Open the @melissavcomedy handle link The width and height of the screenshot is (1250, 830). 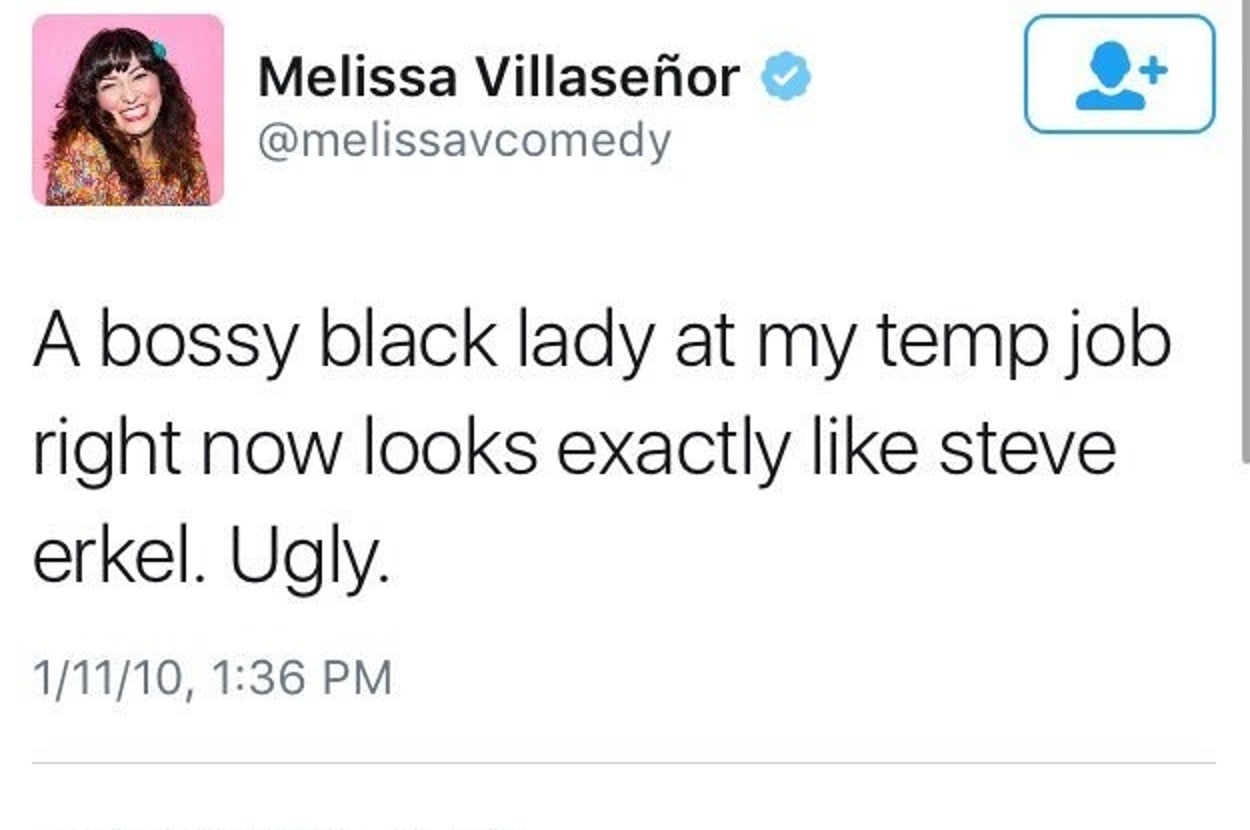tap(464, 142)
